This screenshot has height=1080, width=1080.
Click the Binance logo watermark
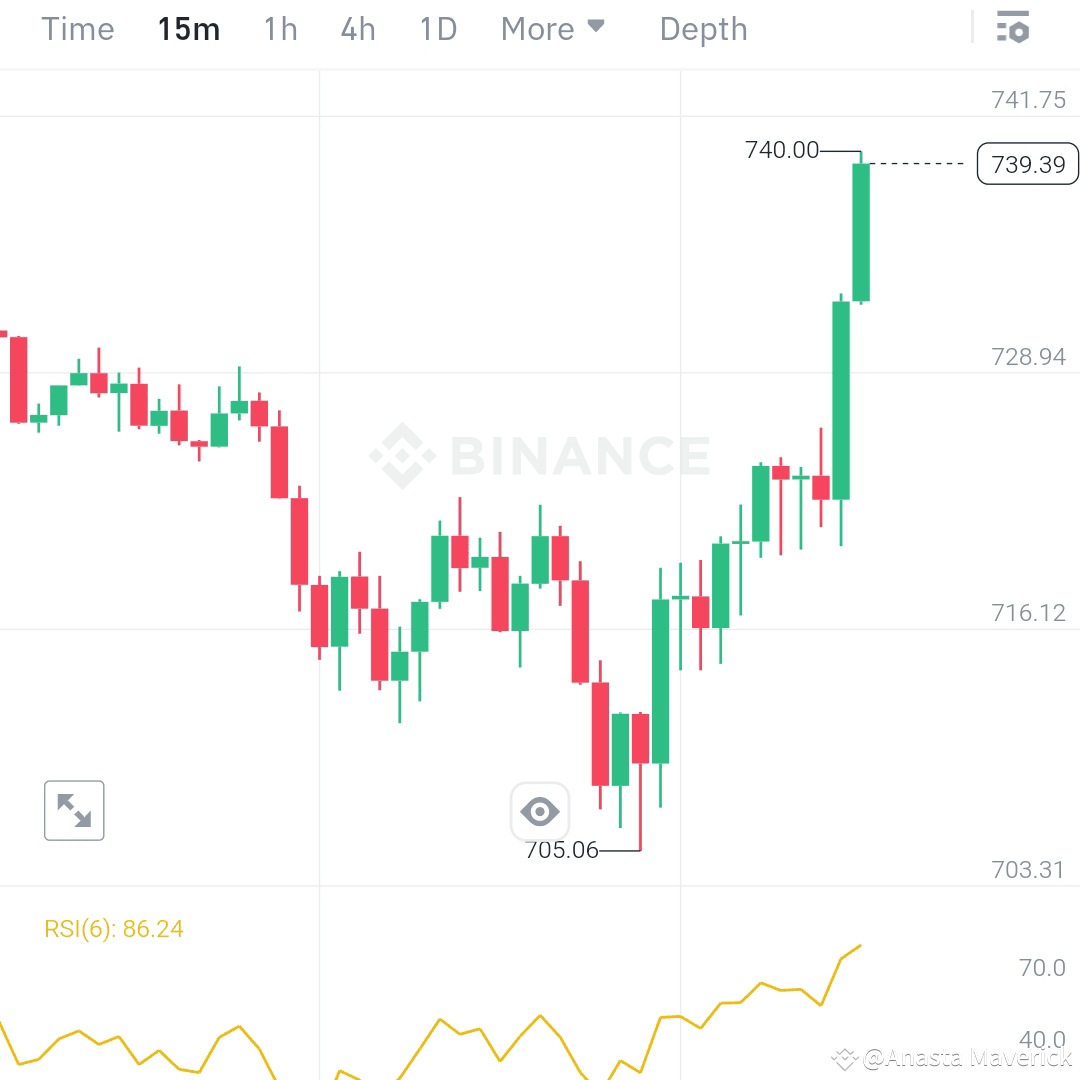[x=540, y=455]
